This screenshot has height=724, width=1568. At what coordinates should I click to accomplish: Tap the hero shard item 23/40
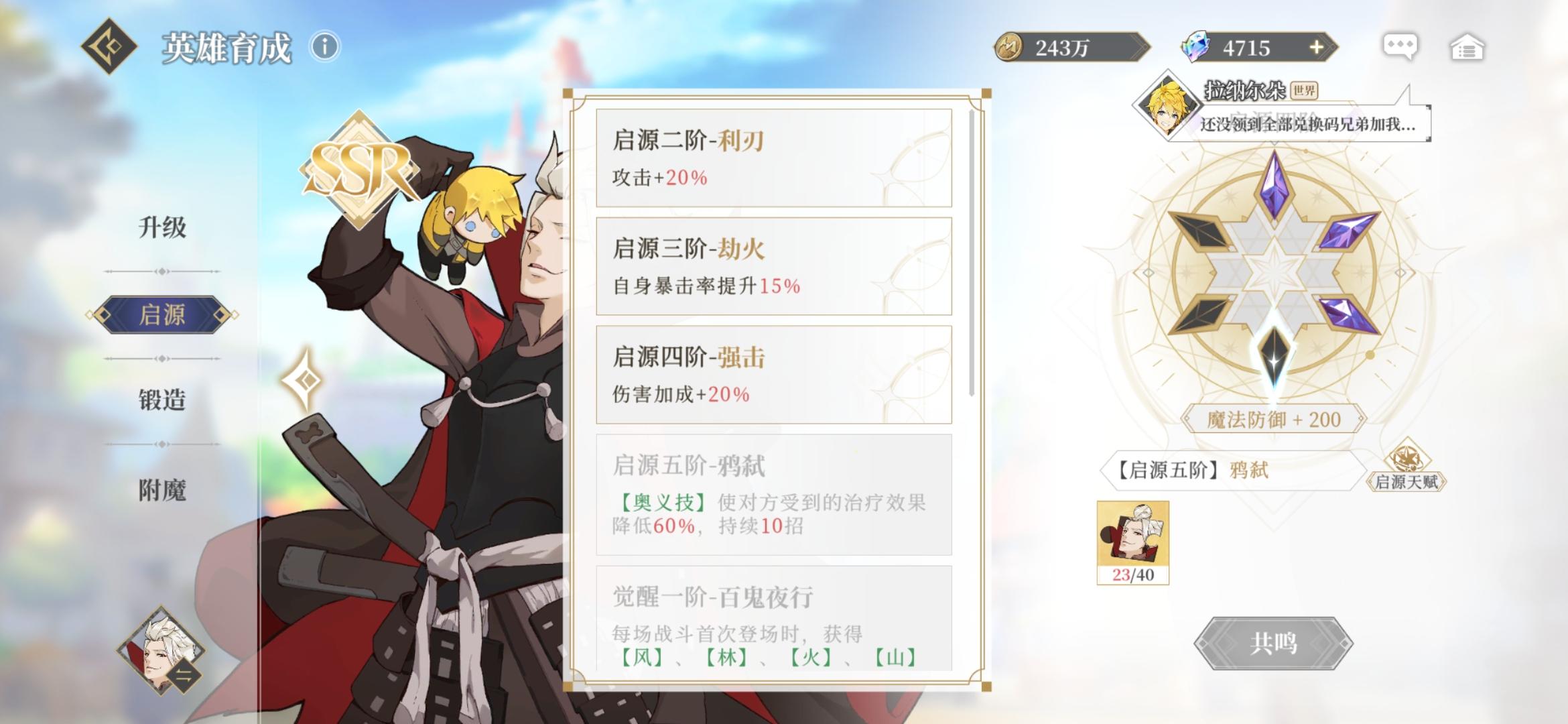click(1133, 543)
